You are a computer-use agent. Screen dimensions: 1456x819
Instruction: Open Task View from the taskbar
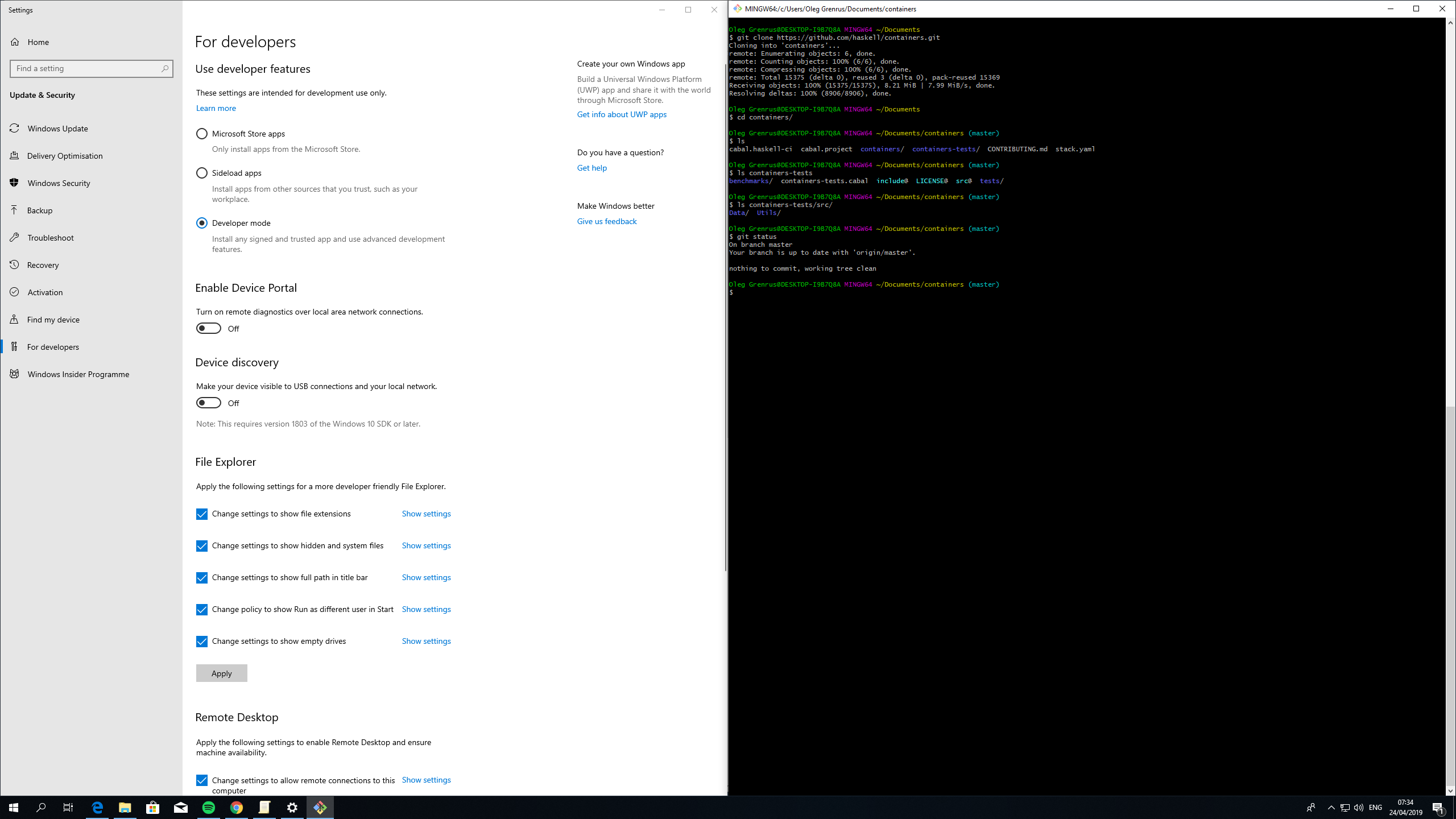tap(67, 807)
